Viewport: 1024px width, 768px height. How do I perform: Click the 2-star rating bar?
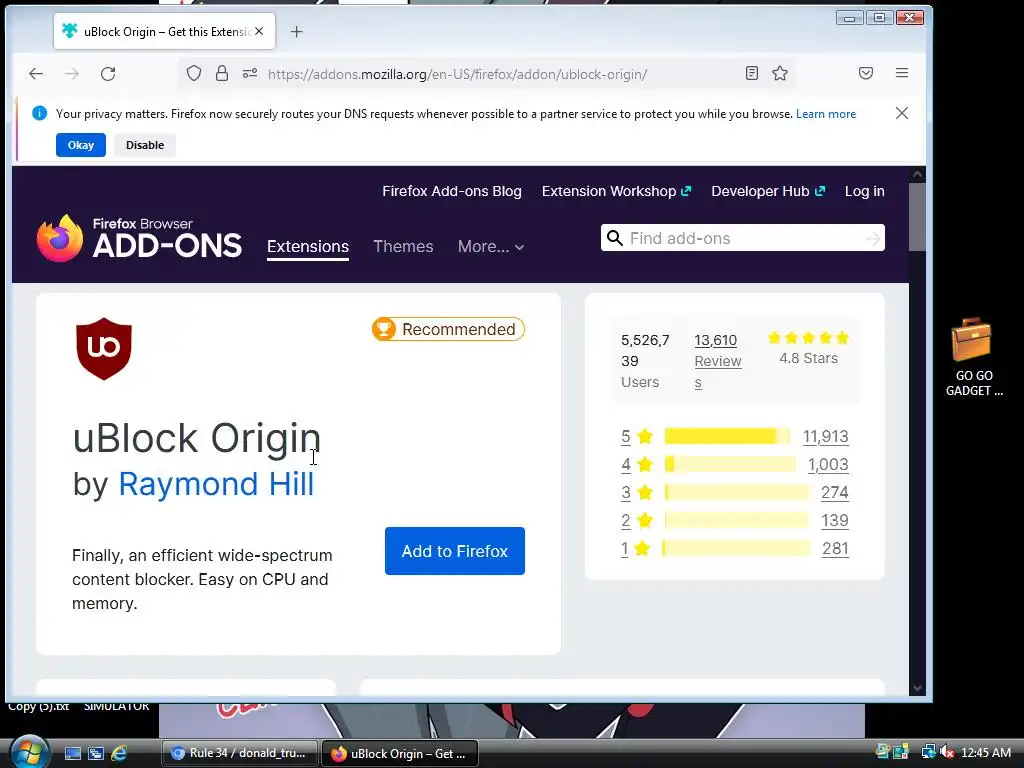coord(737,520)
